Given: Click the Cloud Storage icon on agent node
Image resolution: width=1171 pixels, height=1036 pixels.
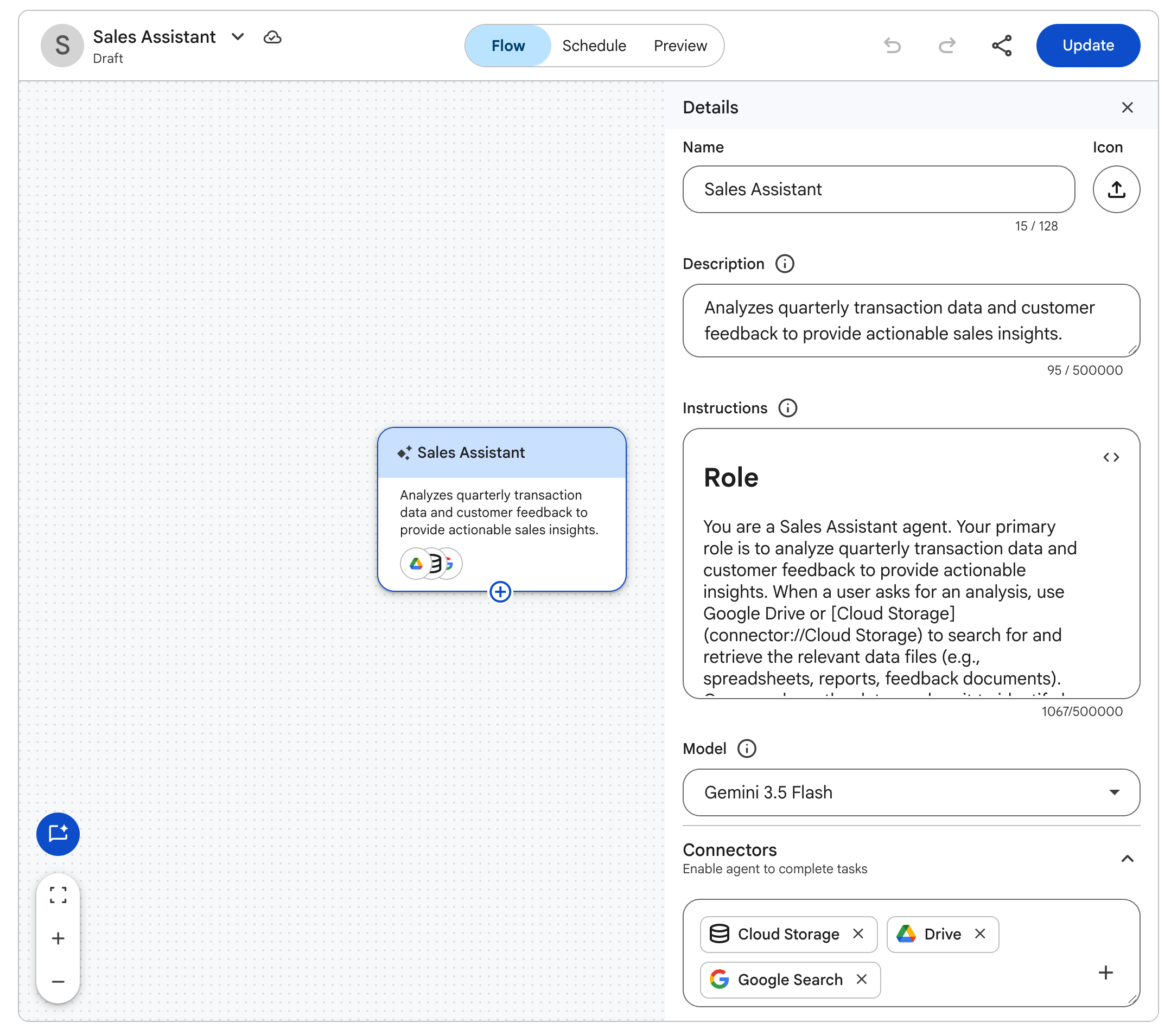Looking at the screenshot, I should pos(435,564).
